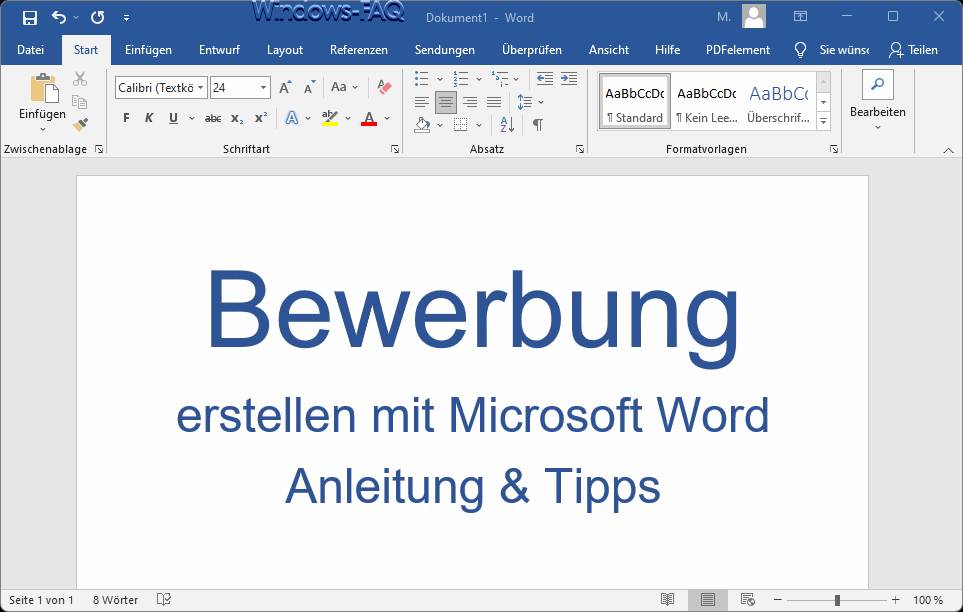The image size is (963, 612).
Task: Switch to the Referenzen tab
Action: click(x=359, y=50)
